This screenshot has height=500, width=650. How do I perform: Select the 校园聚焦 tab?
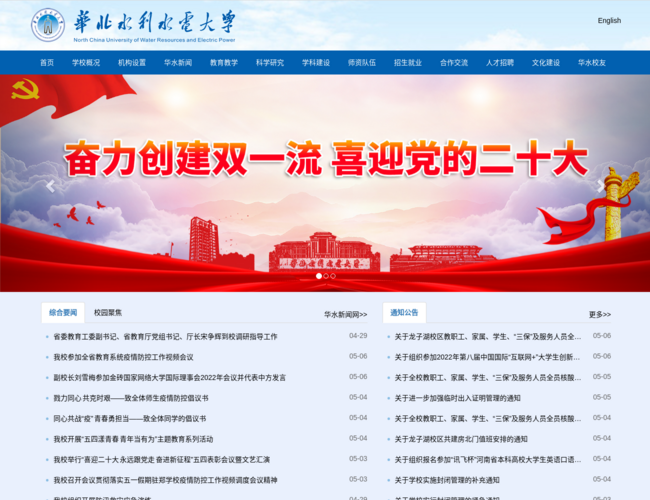[x=108, y=313]
